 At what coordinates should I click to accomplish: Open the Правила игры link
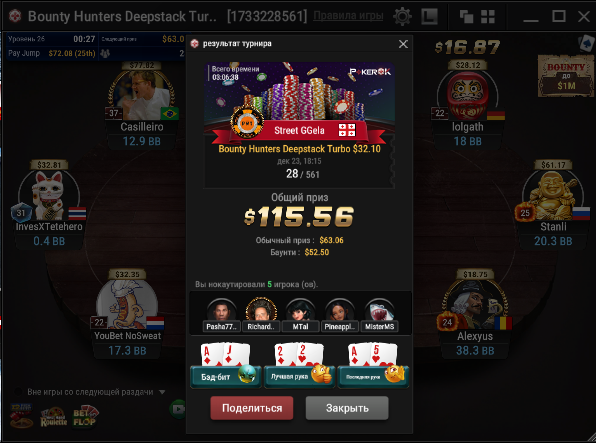tap(348, 16)
